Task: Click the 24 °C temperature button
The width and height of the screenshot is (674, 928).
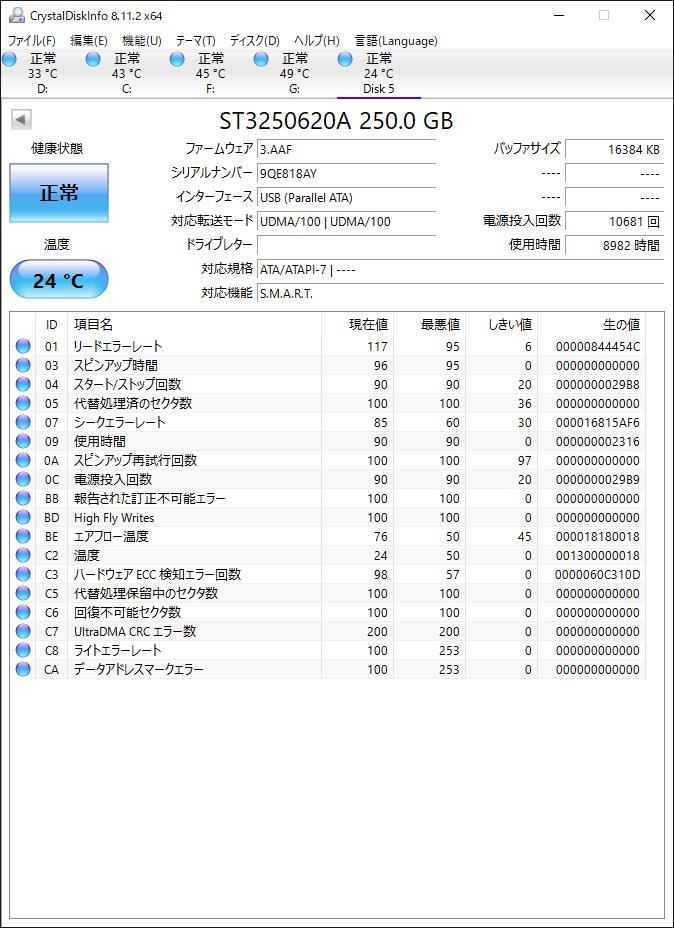Action: pos(59,280)
